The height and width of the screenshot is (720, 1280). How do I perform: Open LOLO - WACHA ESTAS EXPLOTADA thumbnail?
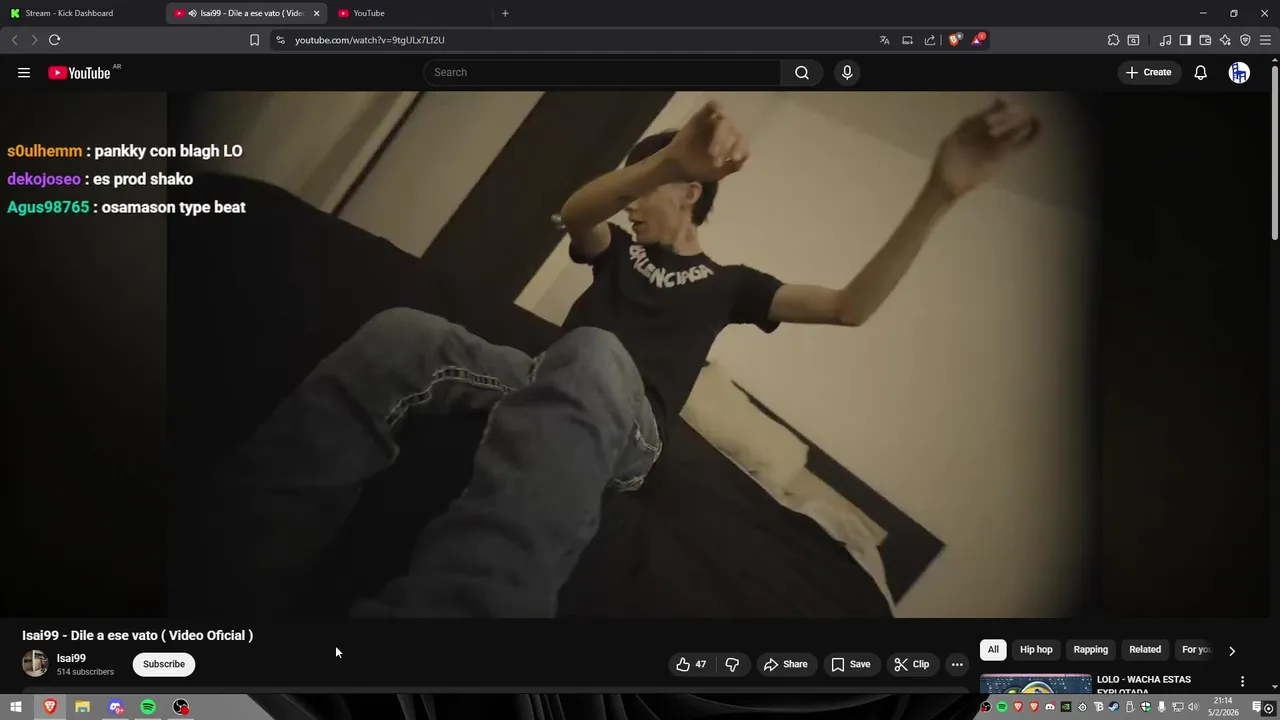[x=1036, y=683]
